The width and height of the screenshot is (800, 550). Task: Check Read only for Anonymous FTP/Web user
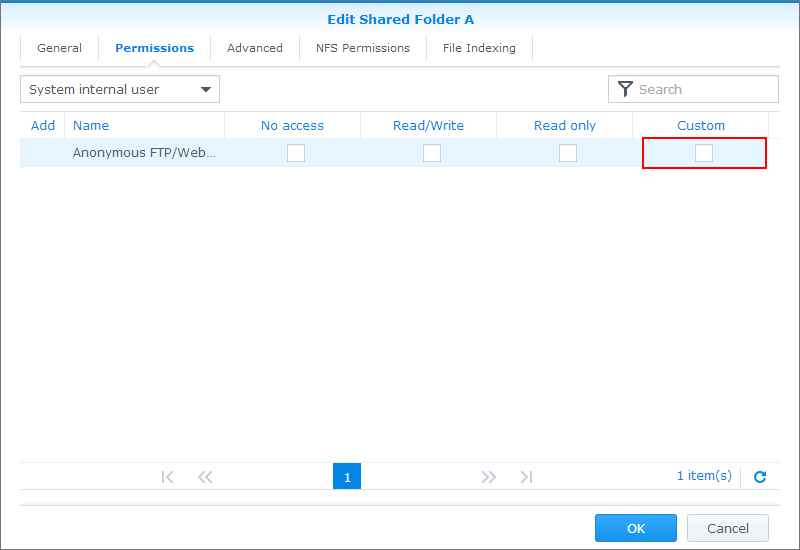568,153
